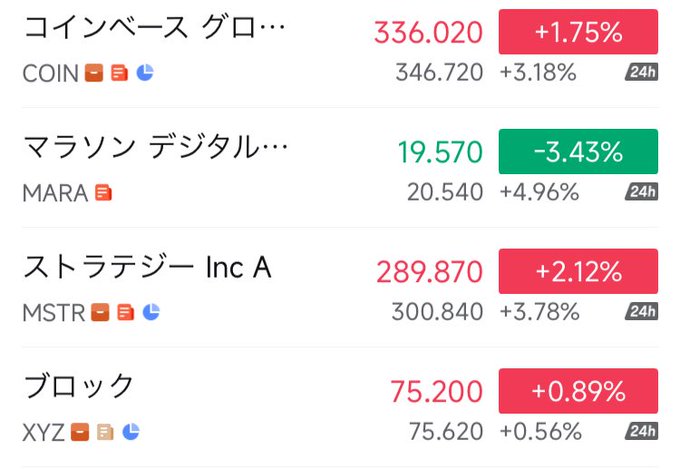Toggle the +0.89% change badge for XYZ
The width and height of the screenshot is (680, 469).
coord(578,391)
